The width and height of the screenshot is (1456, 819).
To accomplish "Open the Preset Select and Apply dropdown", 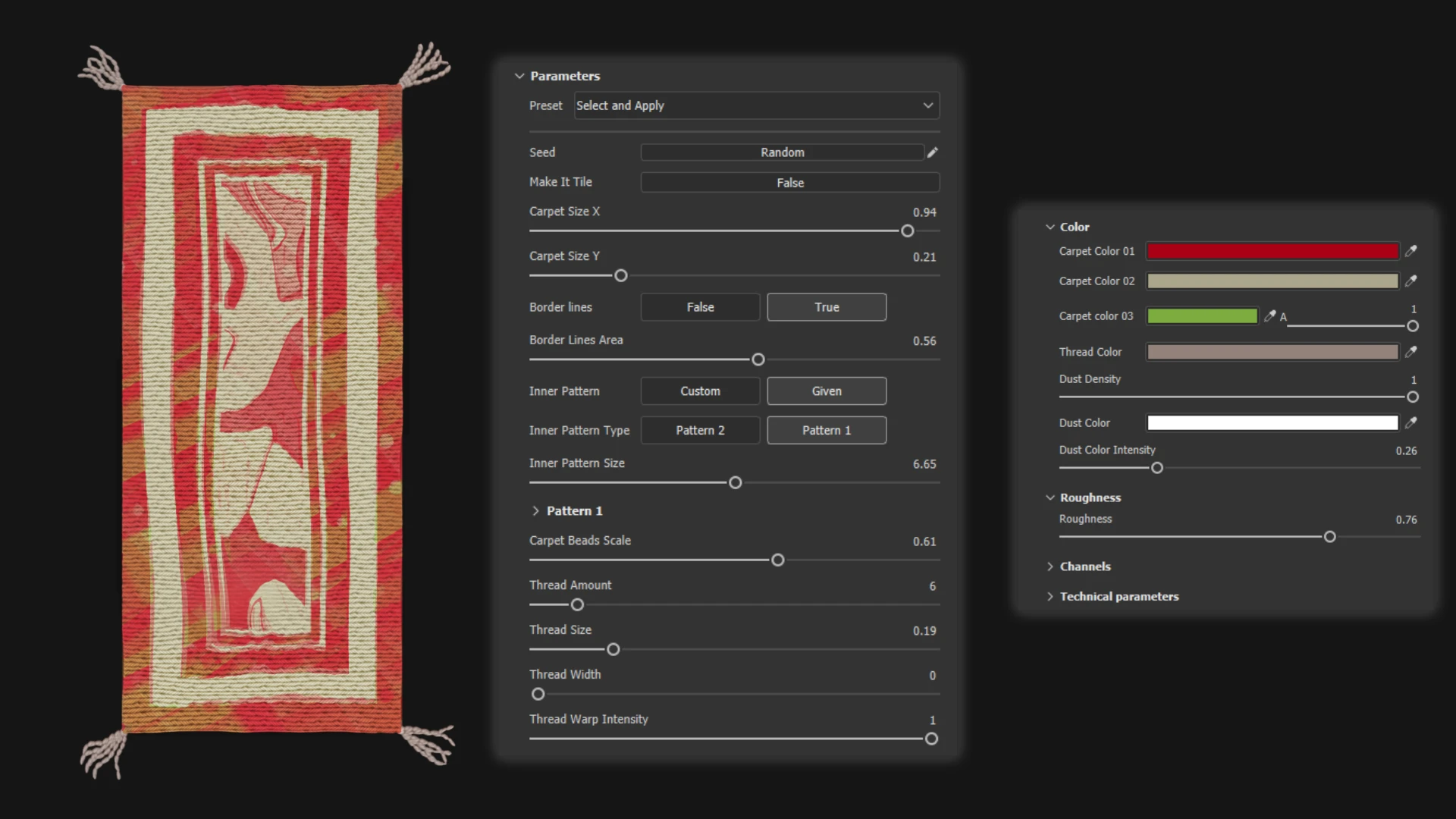I will 756,105.
